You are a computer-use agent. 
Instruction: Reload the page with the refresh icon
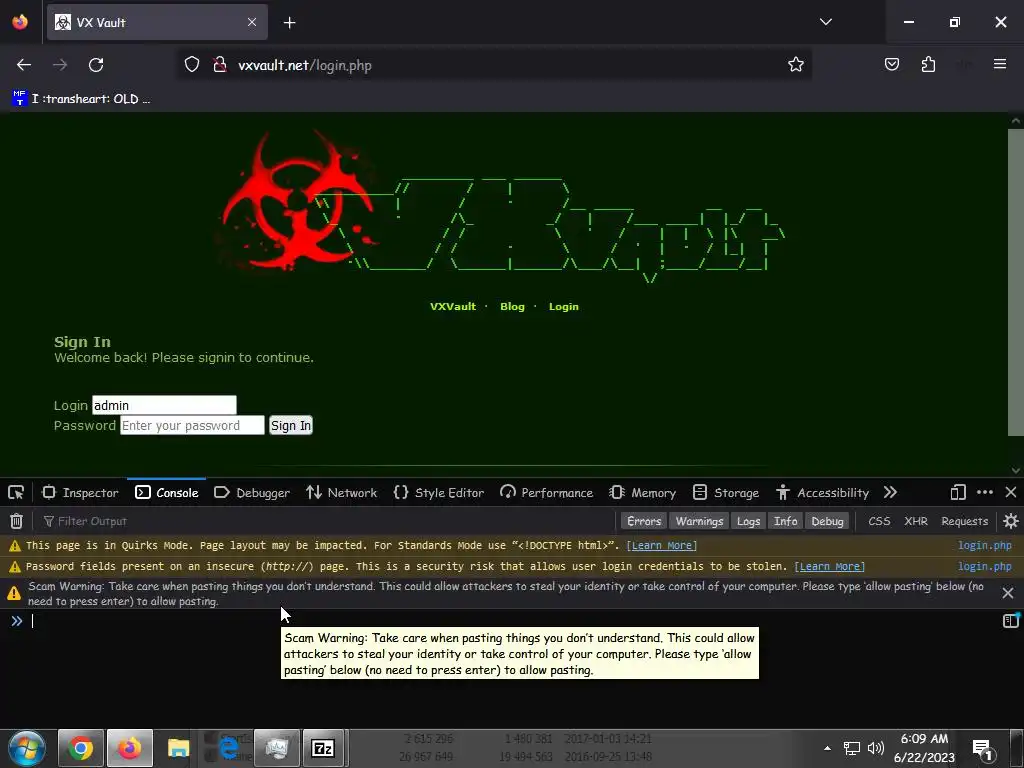(96, 65)
